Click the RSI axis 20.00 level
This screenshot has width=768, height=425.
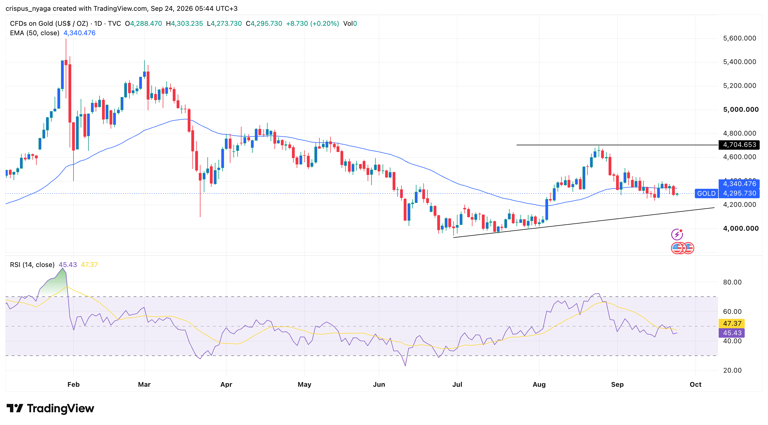[733, 371]
